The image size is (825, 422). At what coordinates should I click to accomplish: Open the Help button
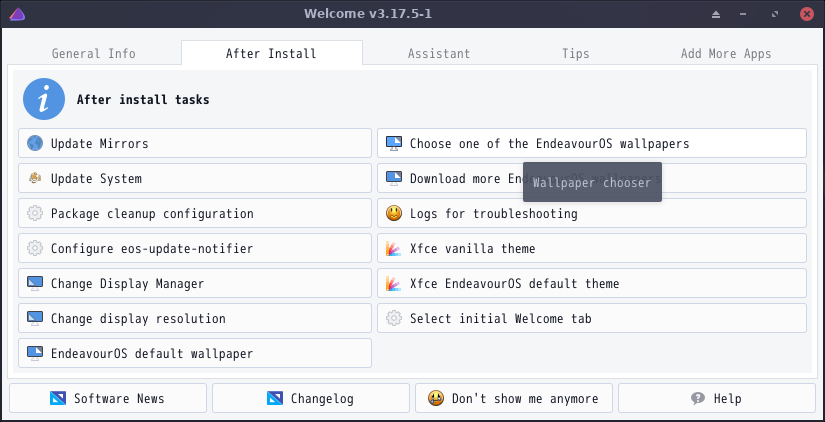(x=717, y=398)
